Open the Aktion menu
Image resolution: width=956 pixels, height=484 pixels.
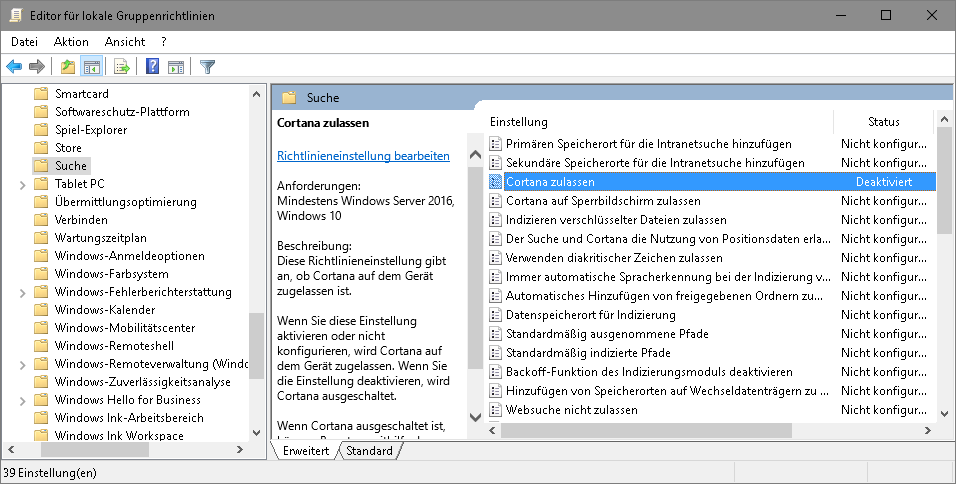point(71,42)
